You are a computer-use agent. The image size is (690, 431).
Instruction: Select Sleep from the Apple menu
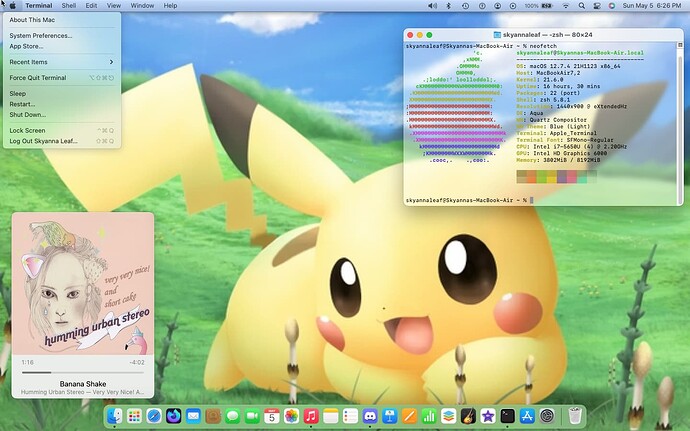[x=62, y=94]
